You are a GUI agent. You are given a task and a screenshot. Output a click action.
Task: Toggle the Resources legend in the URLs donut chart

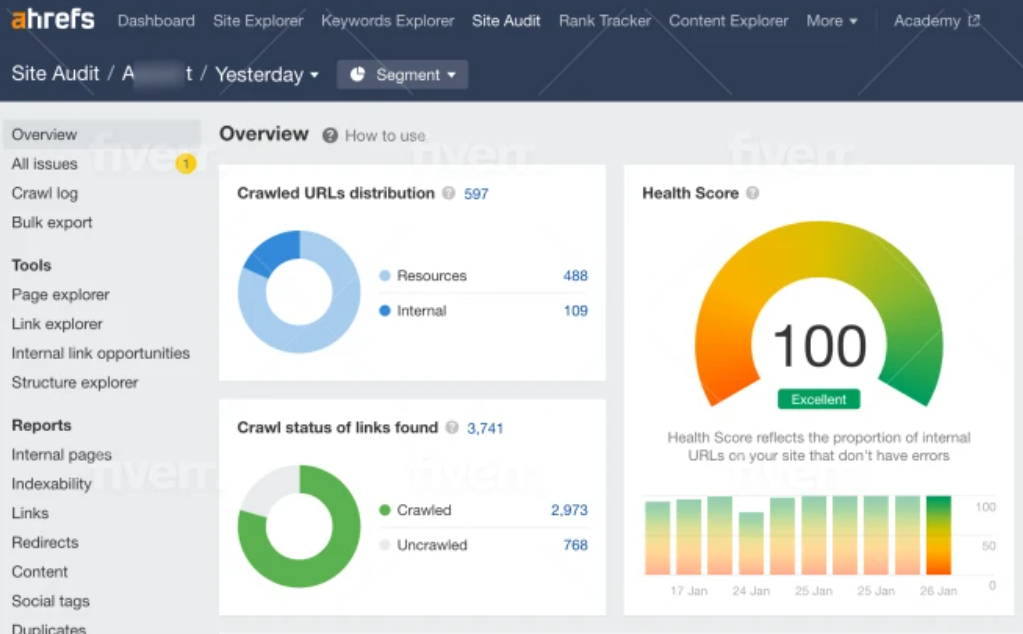[427, 276]
